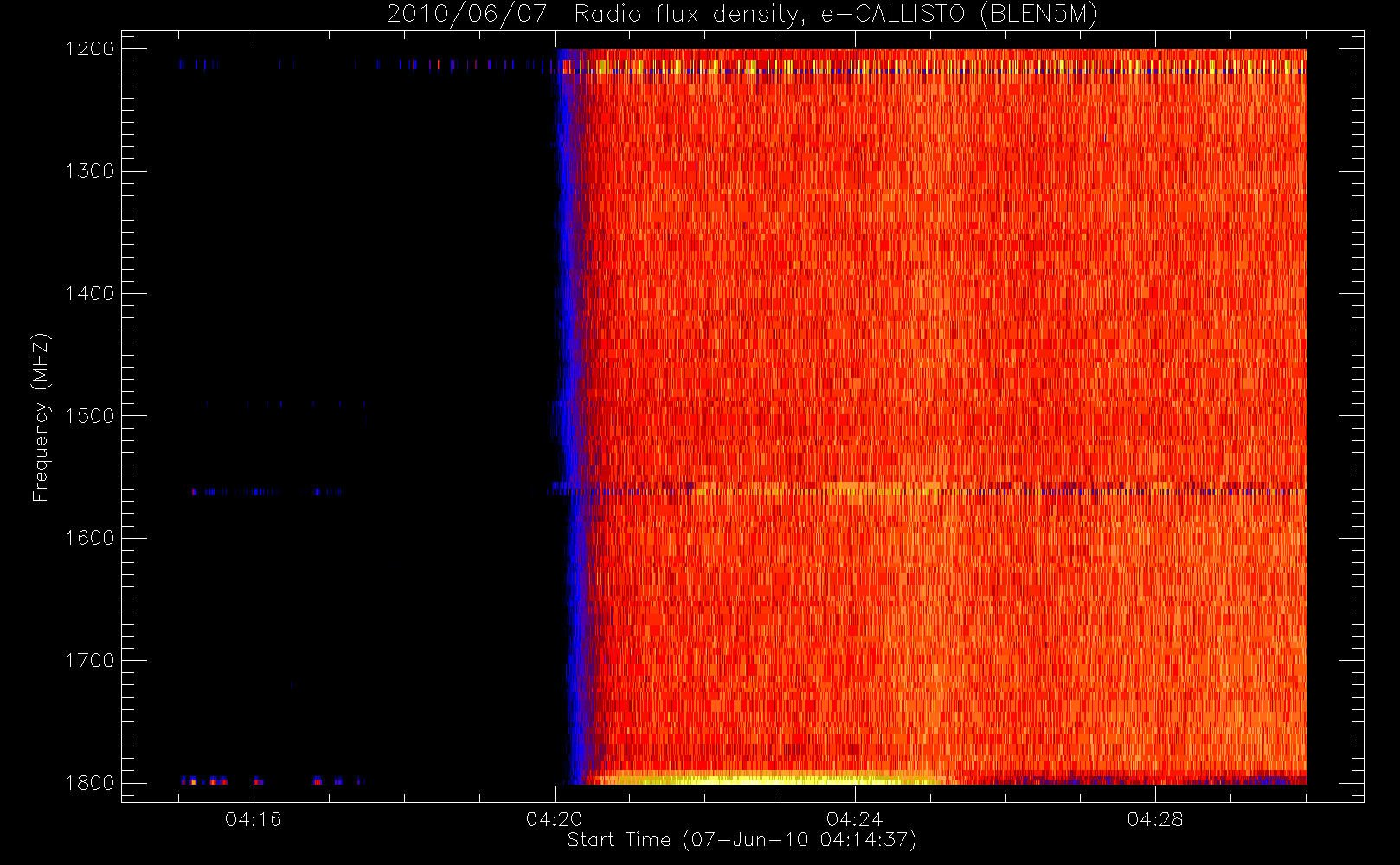Click the Start Time axis label
This screenshot has height=865, width=1400.
(x=742, y=839)
